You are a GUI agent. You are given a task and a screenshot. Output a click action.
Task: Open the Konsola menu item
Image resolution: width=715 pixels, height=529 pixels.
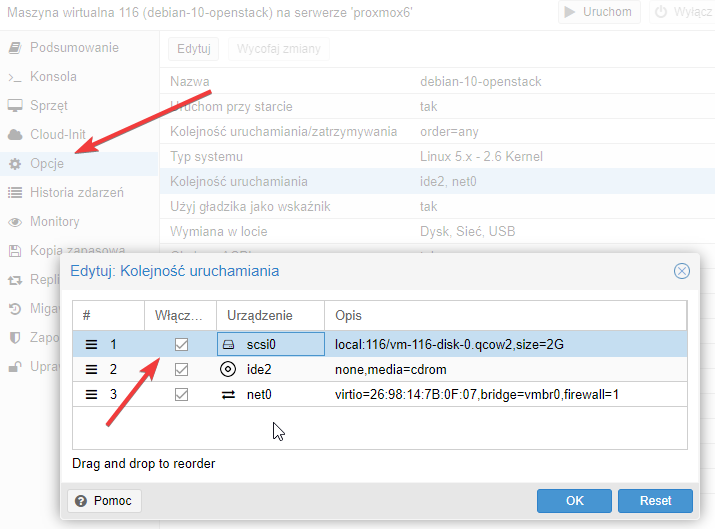click(x=53, y=77)
